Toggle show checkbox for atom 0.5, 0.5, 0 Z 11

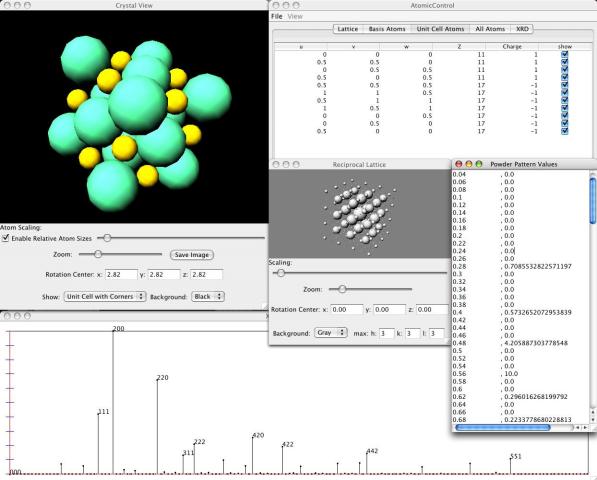click(565, 62)
